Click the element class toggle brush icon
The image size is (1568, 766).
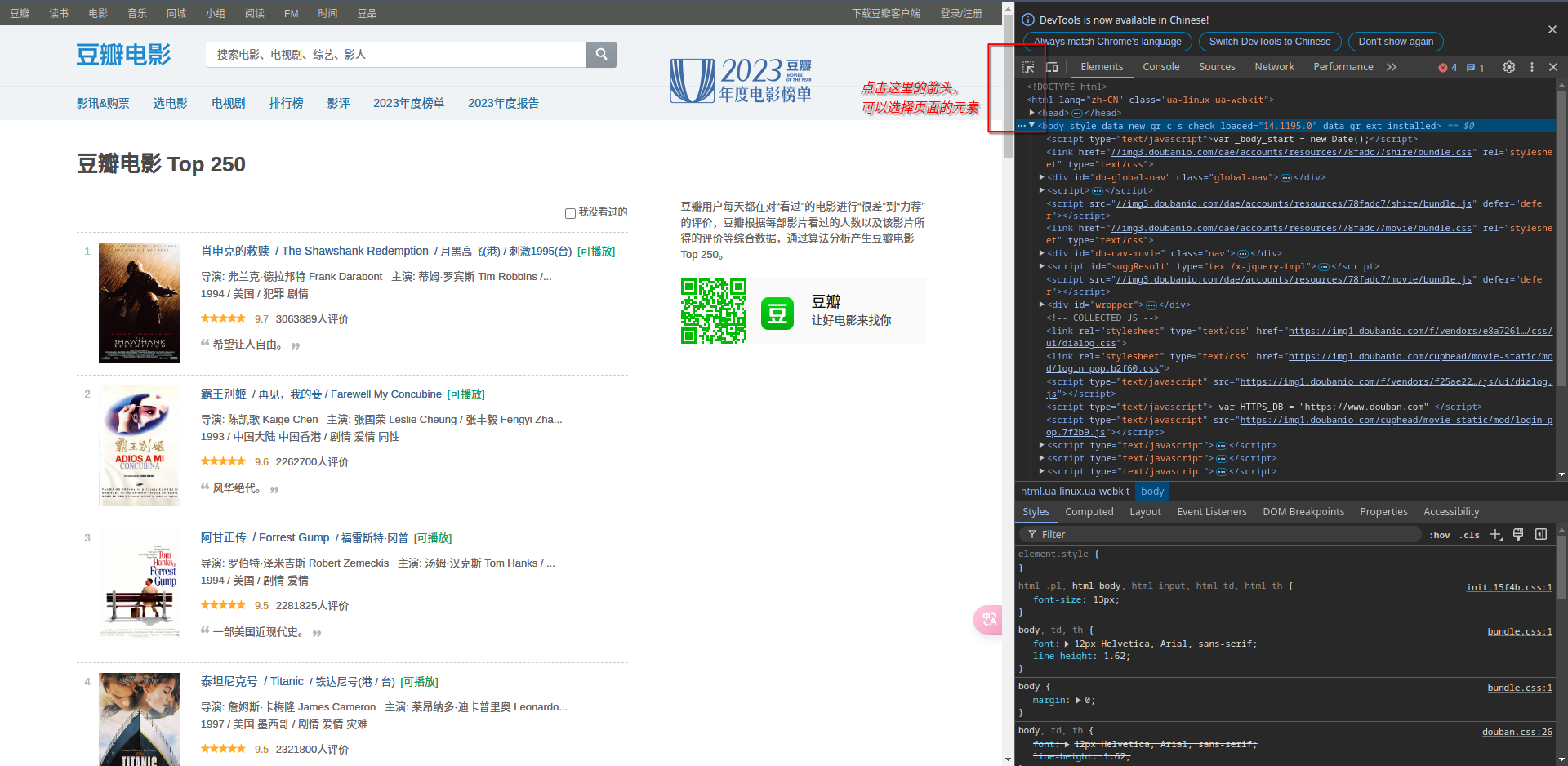coord(1519,534)
